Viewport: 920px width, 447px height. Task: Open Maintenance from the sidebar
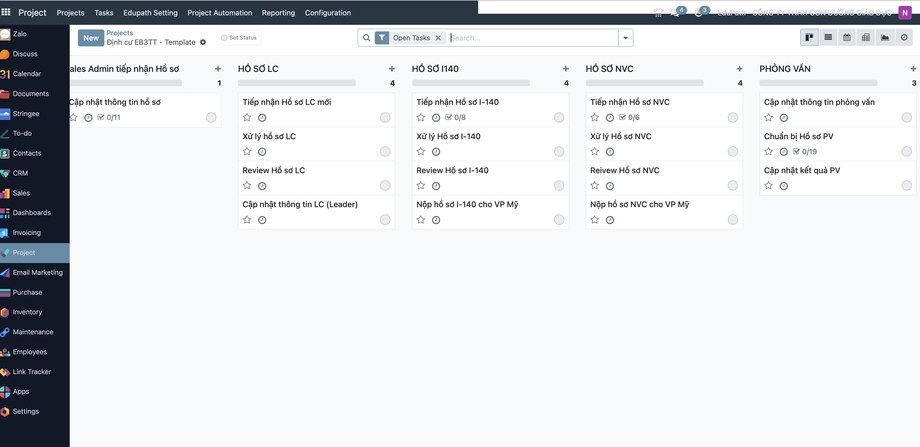(x=35, y=332)
